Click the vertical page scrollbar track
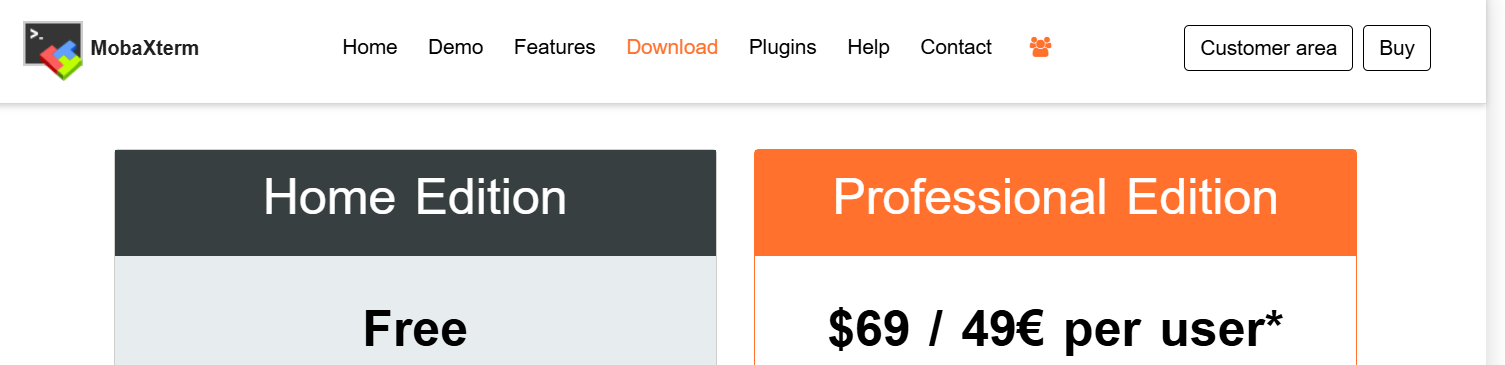Viewport: 1505px width, 365px height. pos(1496,182)
